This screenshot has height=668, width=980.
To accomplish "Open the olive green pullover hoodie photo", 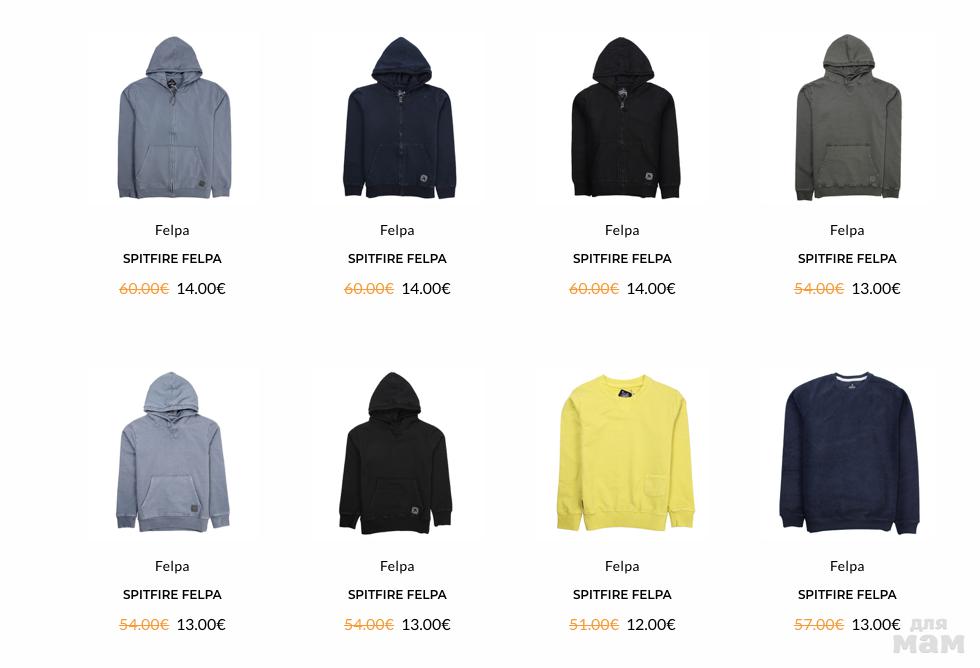I will click(x=848, y=118).
